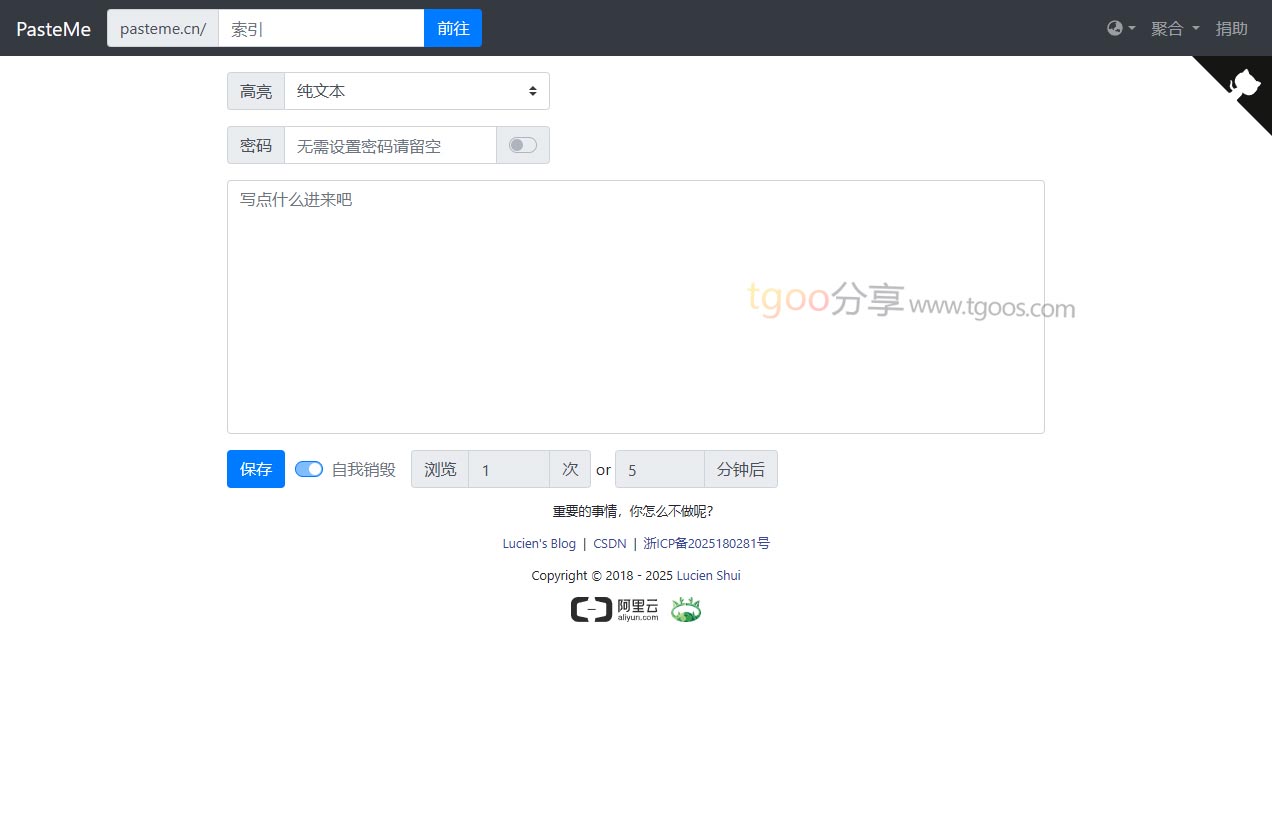Visit the CSDN footer link

610,544
